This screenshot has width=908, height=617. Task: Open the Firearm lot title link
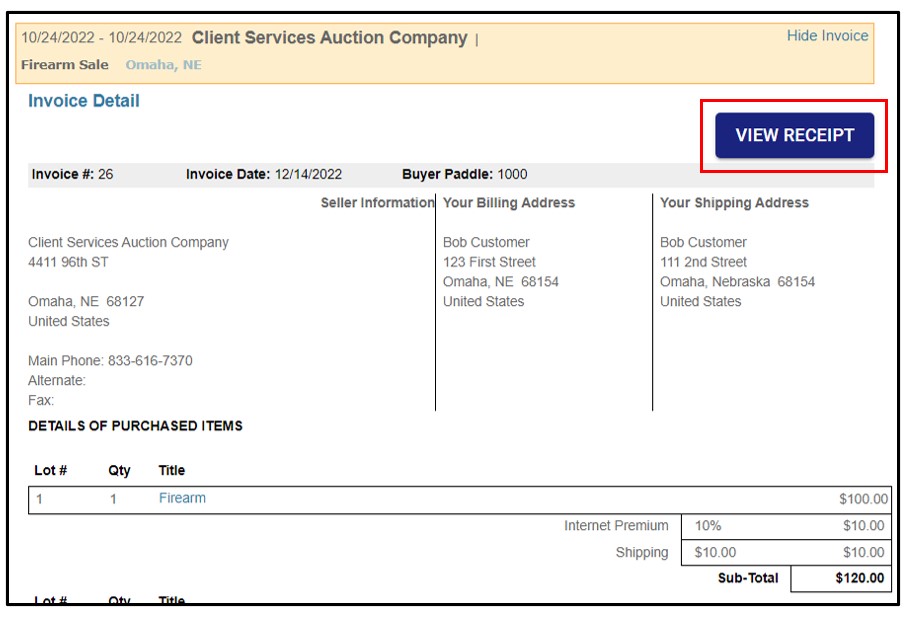click(x=182, y=498)
